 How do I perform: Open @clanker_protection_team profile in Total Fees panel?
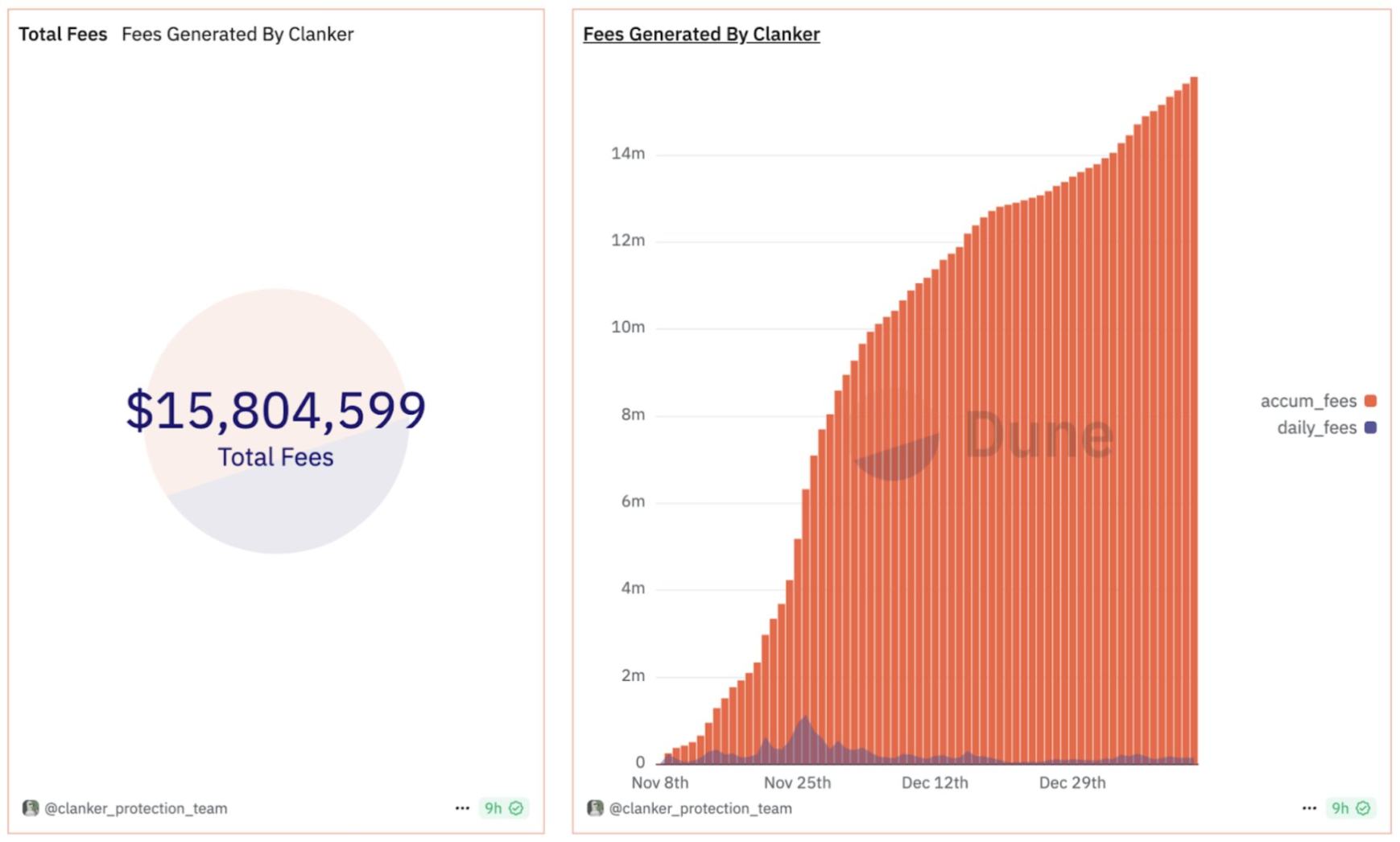(x=135, y=808)
